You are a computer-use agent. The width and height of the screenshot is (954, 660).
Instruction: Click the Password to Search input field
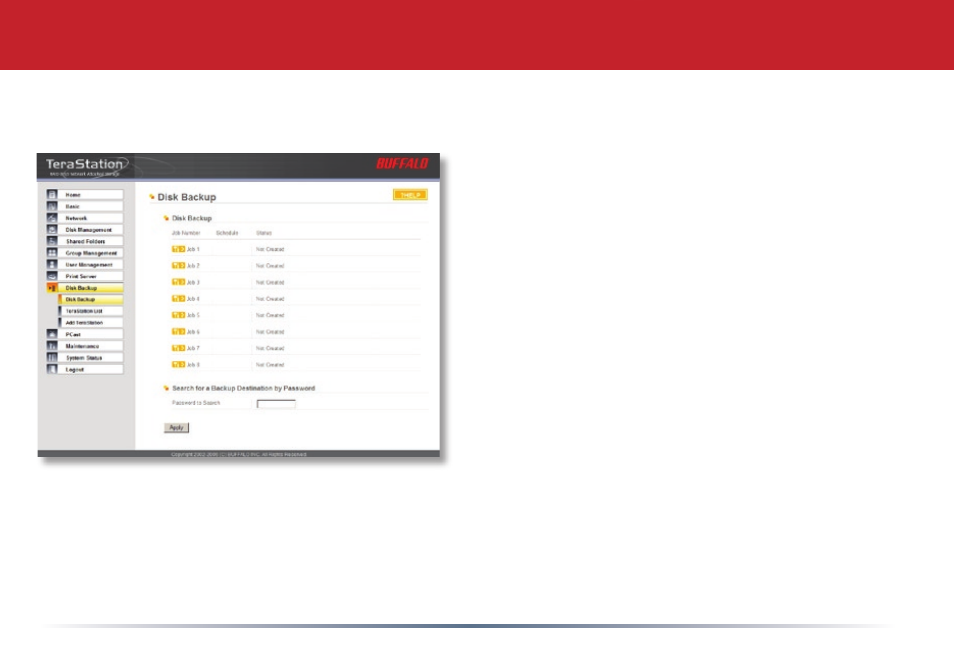click(x=276, y=404)
